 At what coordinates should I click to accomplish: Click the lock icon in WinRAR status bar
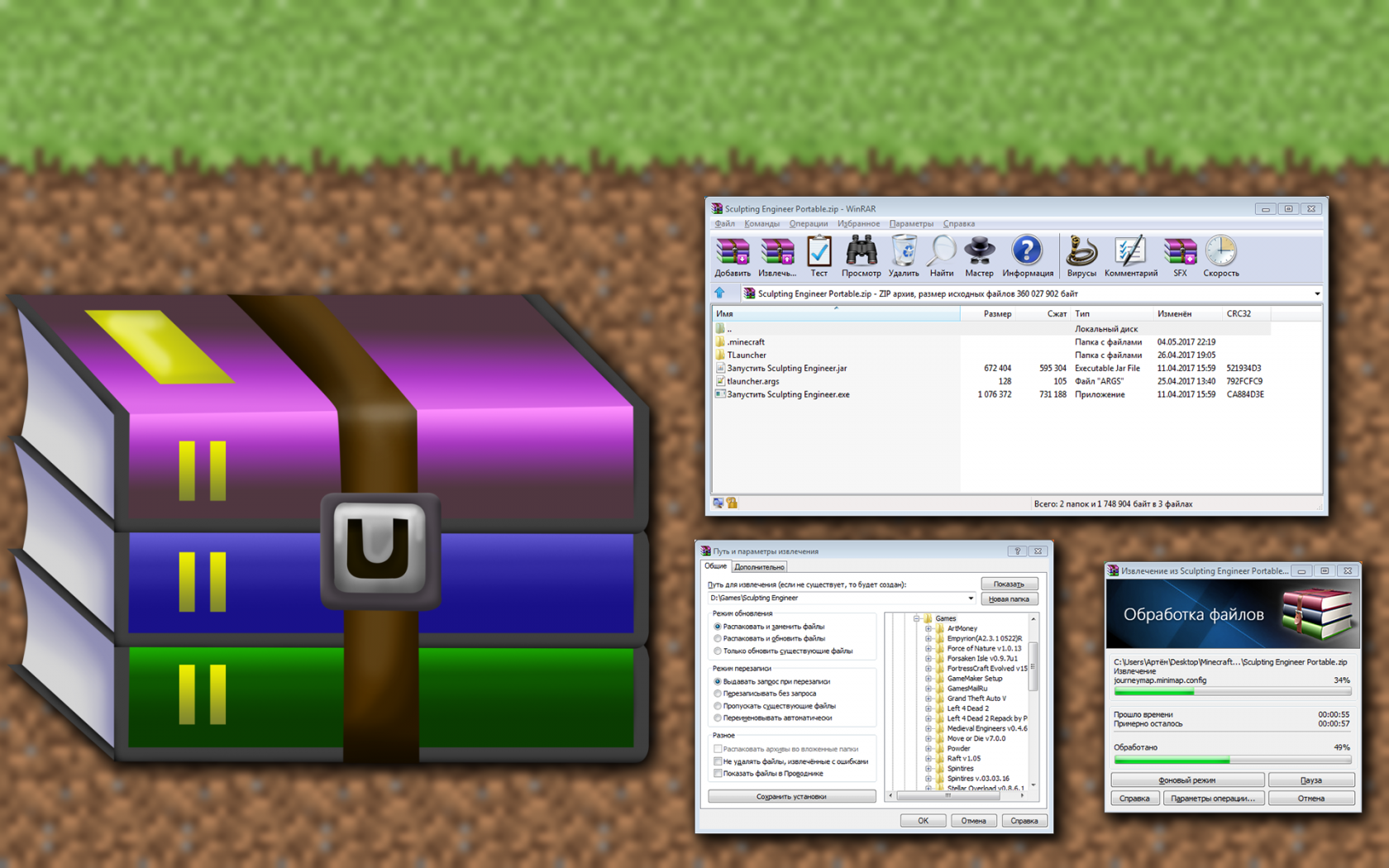733,503
